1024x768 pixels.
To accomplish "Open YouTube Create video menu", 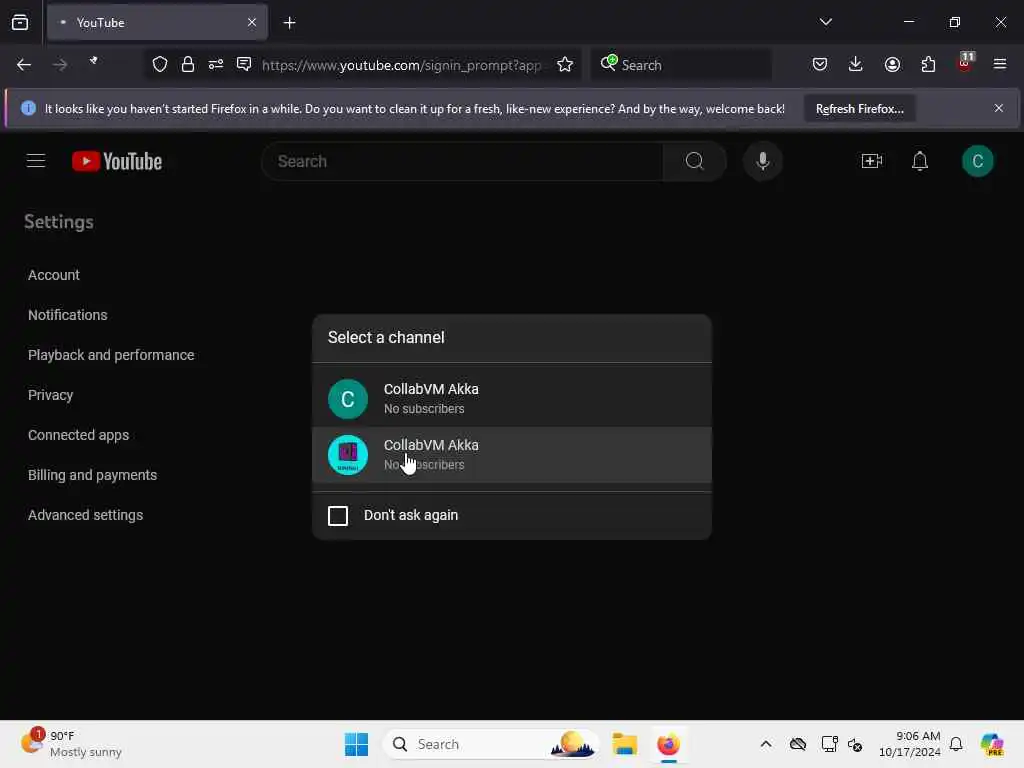I will 872,161.
